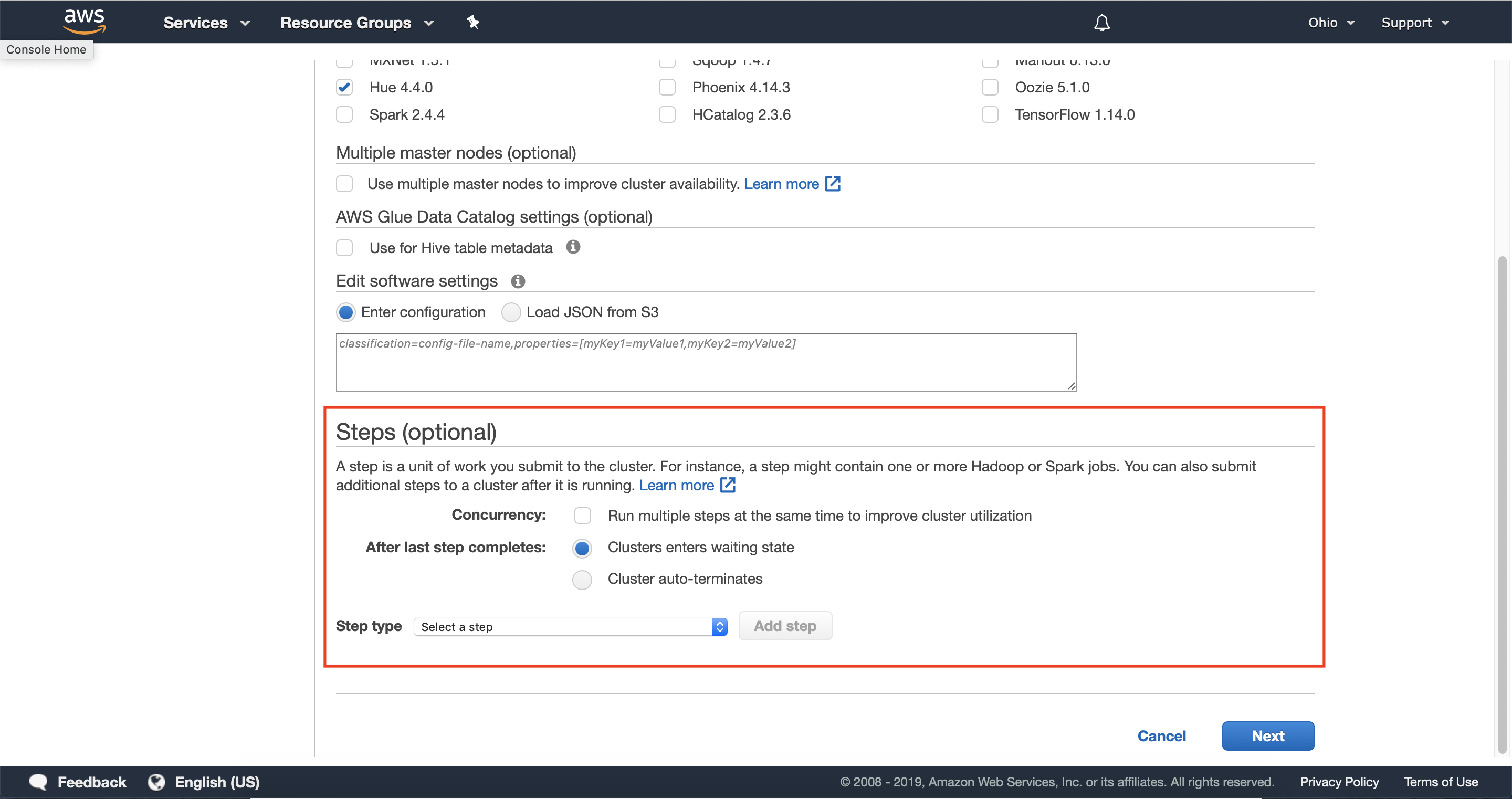The height and width of the screenshot is (799, 1512).
Task: Choose Load JSON from S3 option
Action: pos(511,312)
